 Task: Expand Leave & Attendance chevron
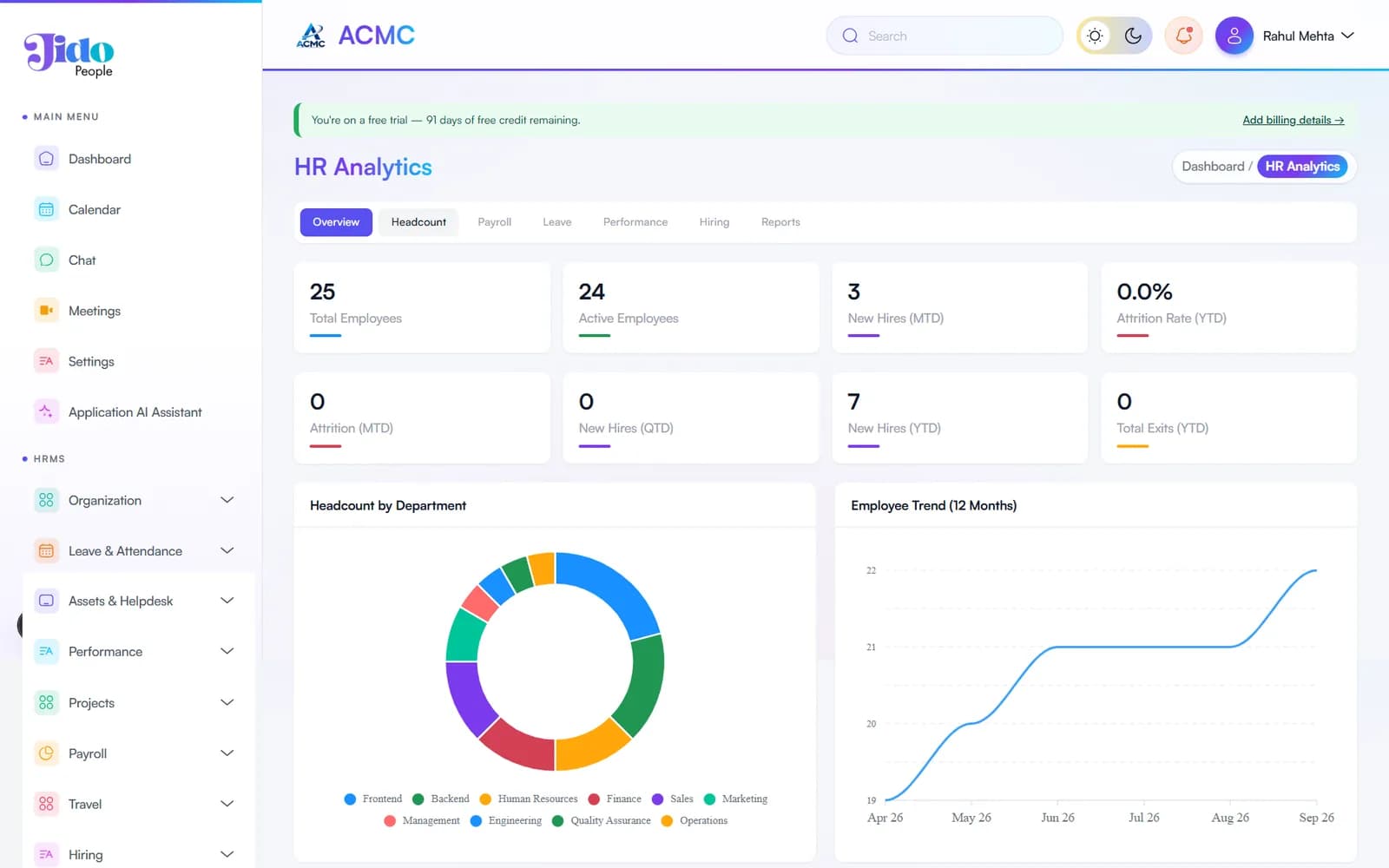(227, 550)
